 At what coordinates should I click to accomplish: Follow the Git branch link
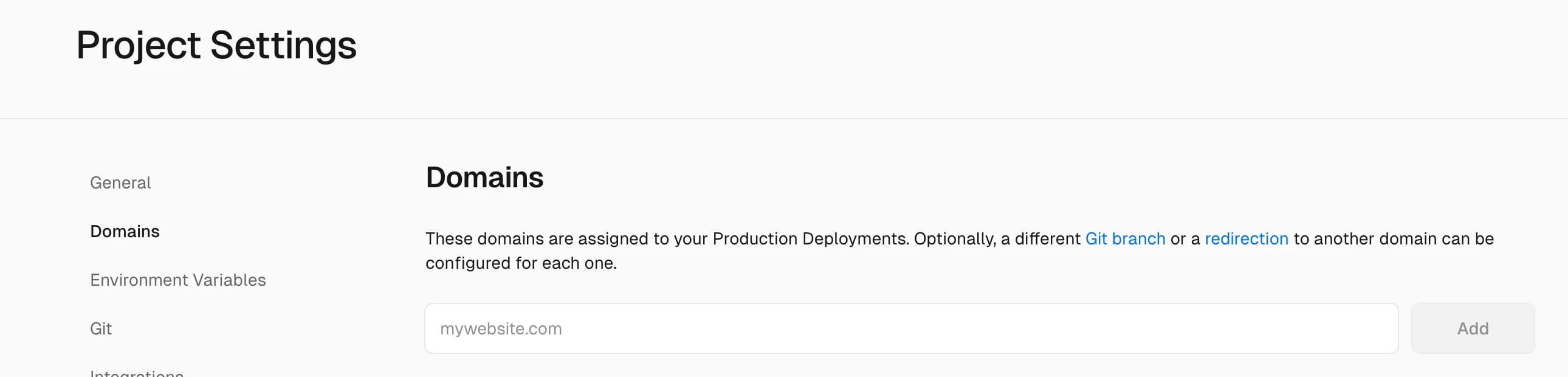1125,239
